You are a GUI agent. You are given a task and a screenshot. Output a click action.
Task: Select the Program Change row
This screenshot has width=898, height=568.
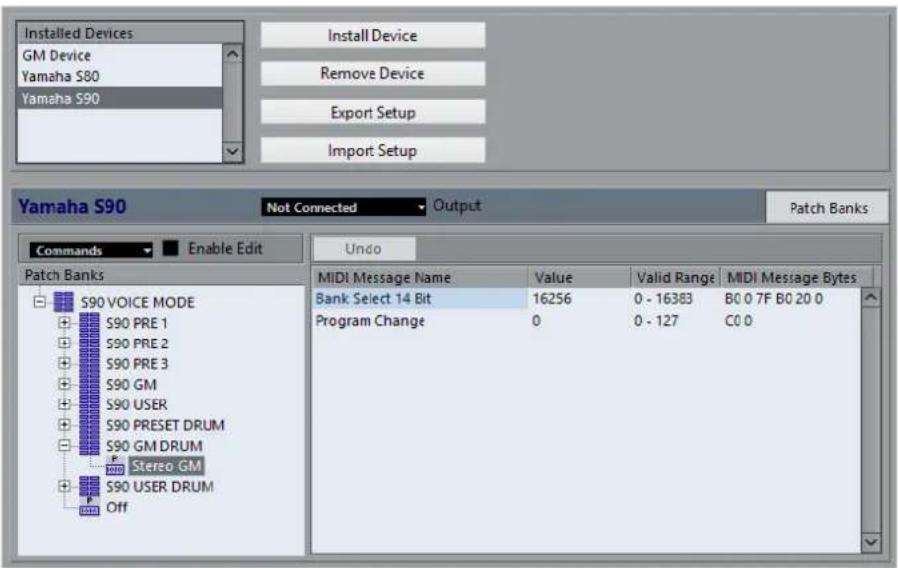tap(586, 321)
